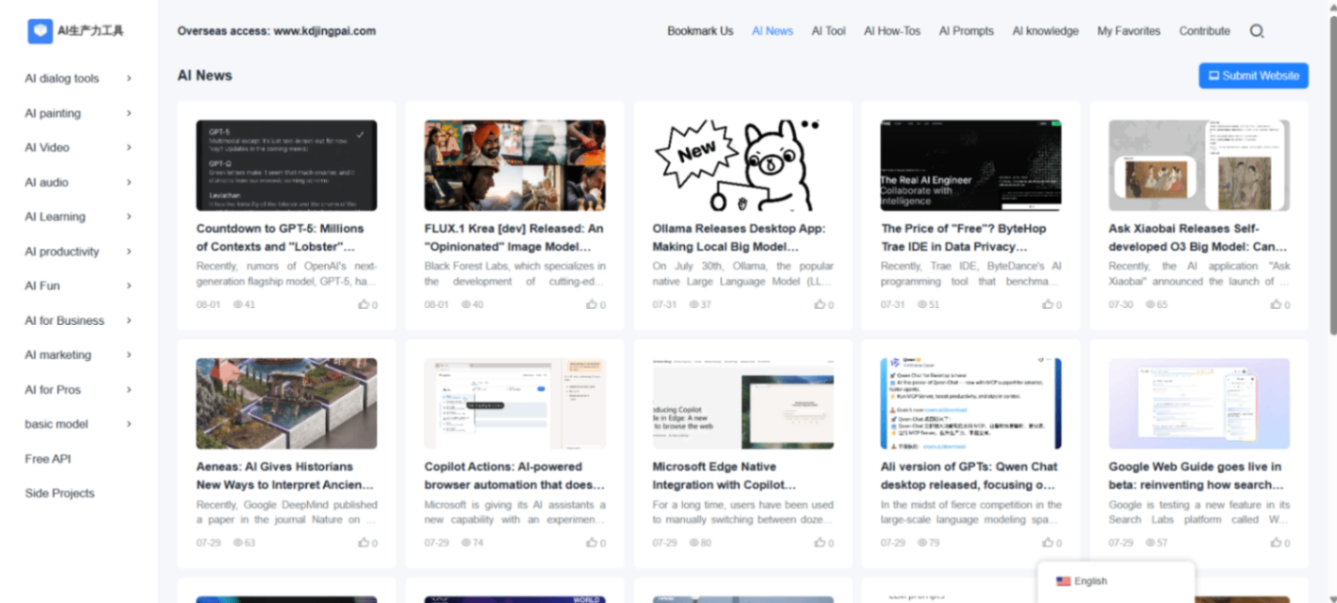Select AI News navigation tab
The width and height of the screenshot is (1337, 603).
click(x=772, y=31)
